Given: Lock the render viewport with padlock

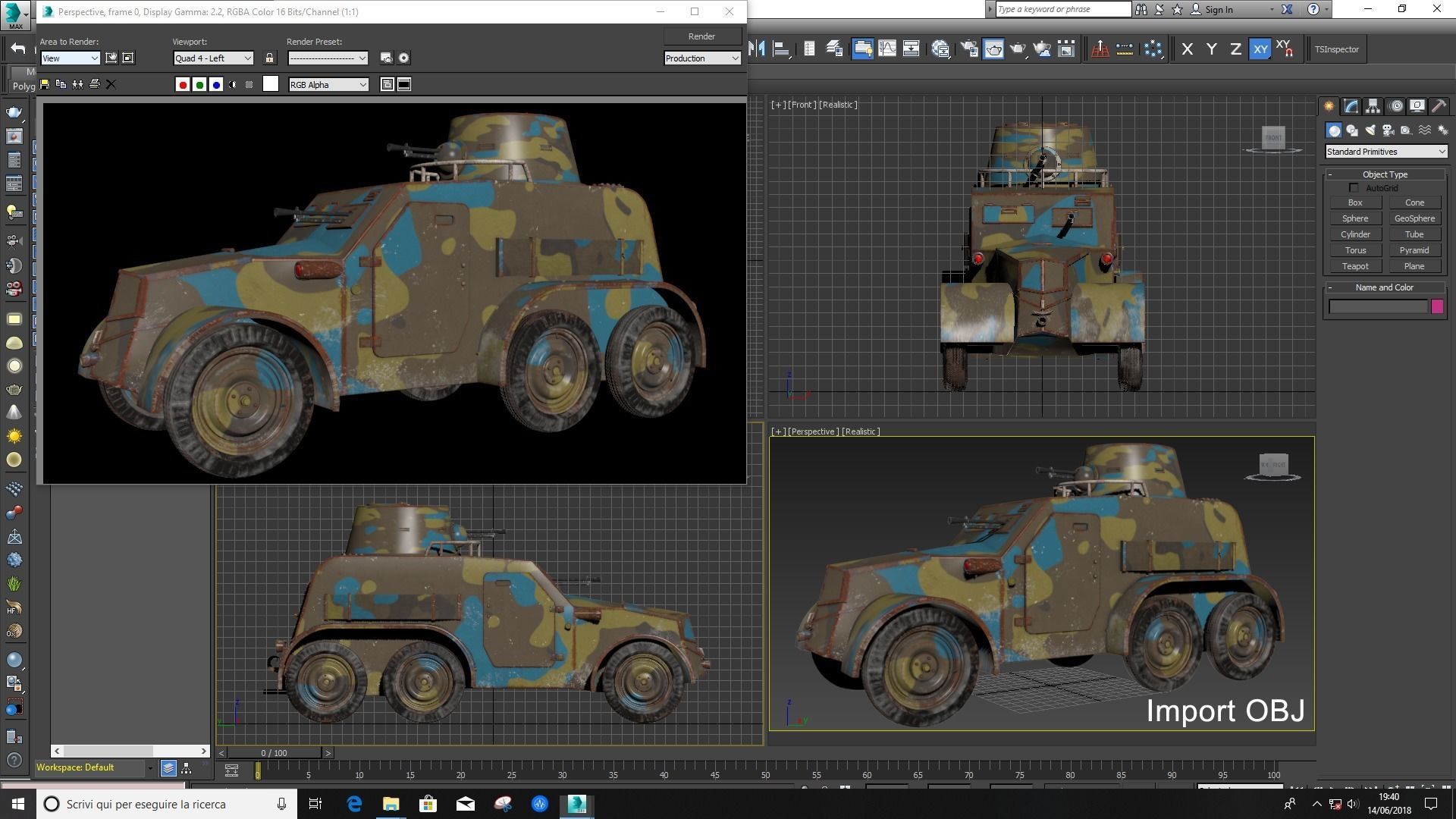Looking at the screenshot, I should click(269, 58).
